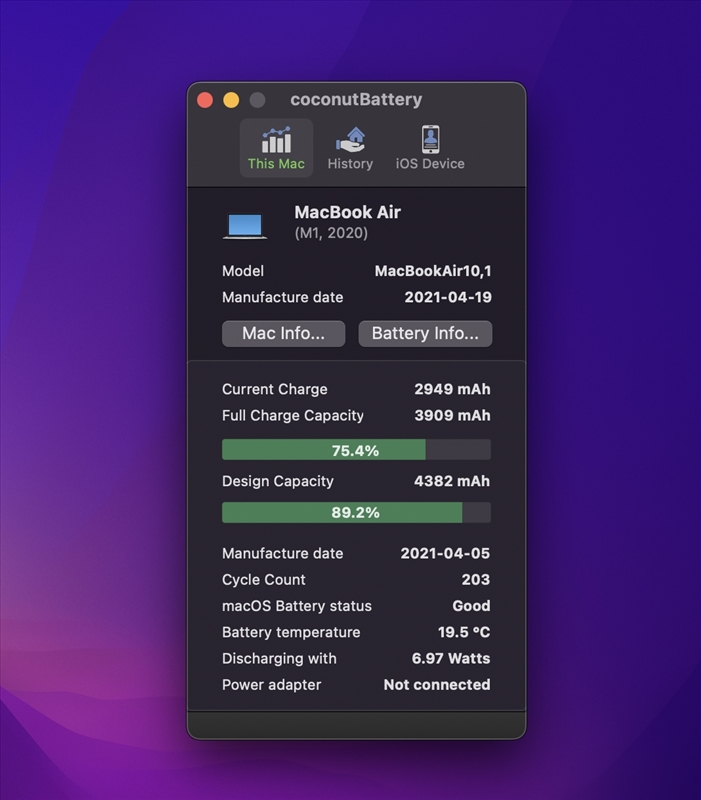
Task: Select the 19.5 °C temperature value
Action: pyautogui.click(x=464, y=632)
